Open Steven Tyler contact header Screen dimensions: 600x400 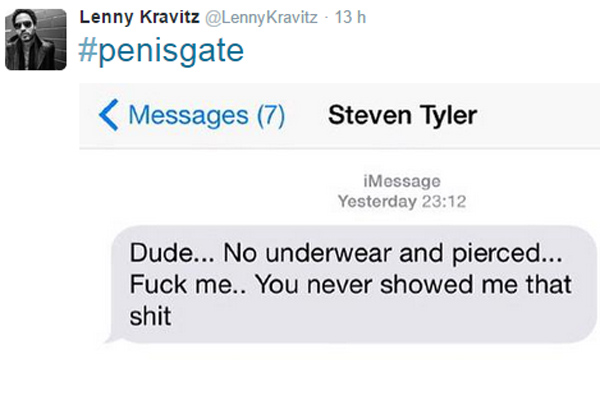403,115
